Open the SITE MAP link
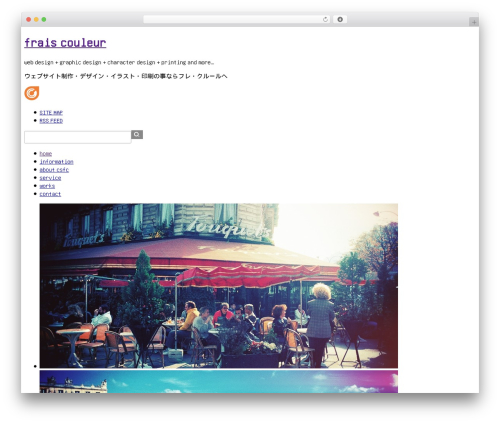The height and width of the screenshot is (423, 500). pos(51,113)
